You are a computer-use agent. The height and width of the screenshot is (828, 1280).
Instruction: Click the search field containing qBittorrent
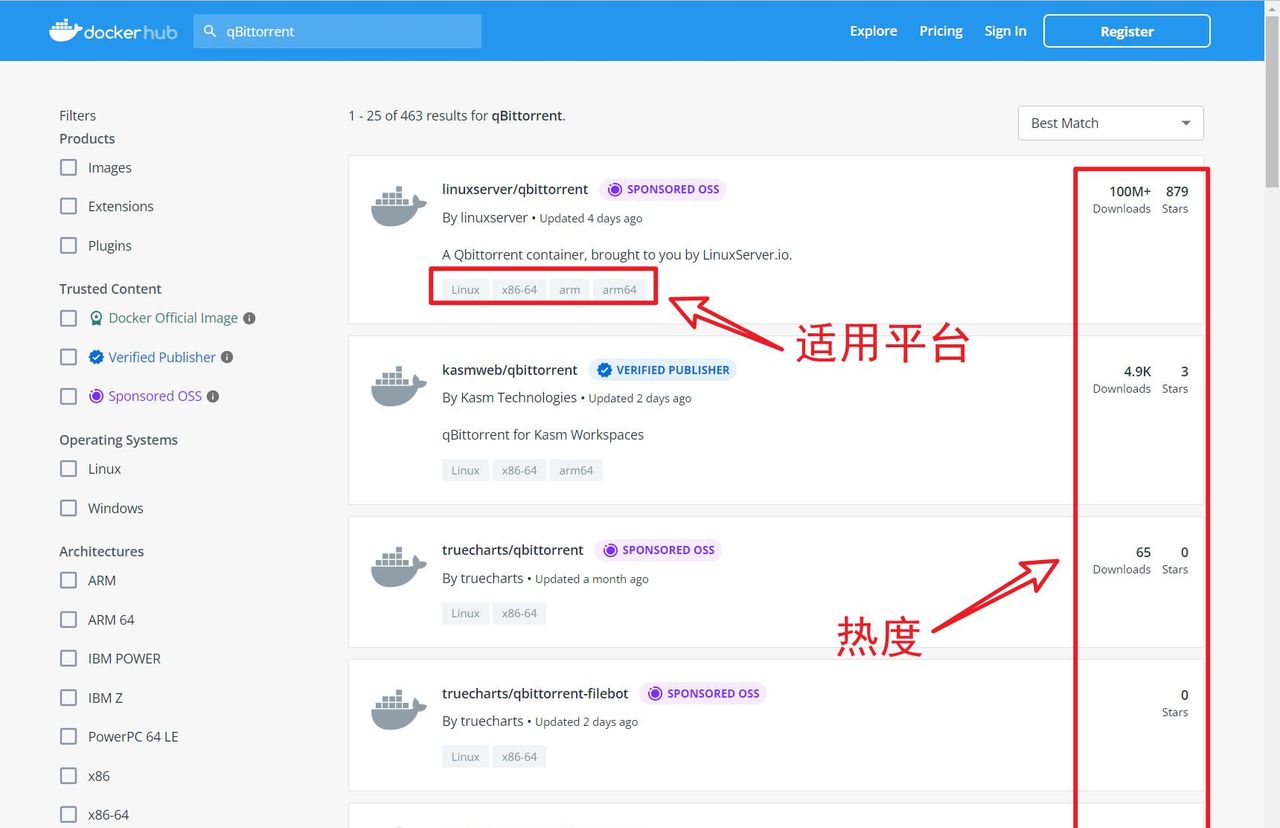[337, 31]
